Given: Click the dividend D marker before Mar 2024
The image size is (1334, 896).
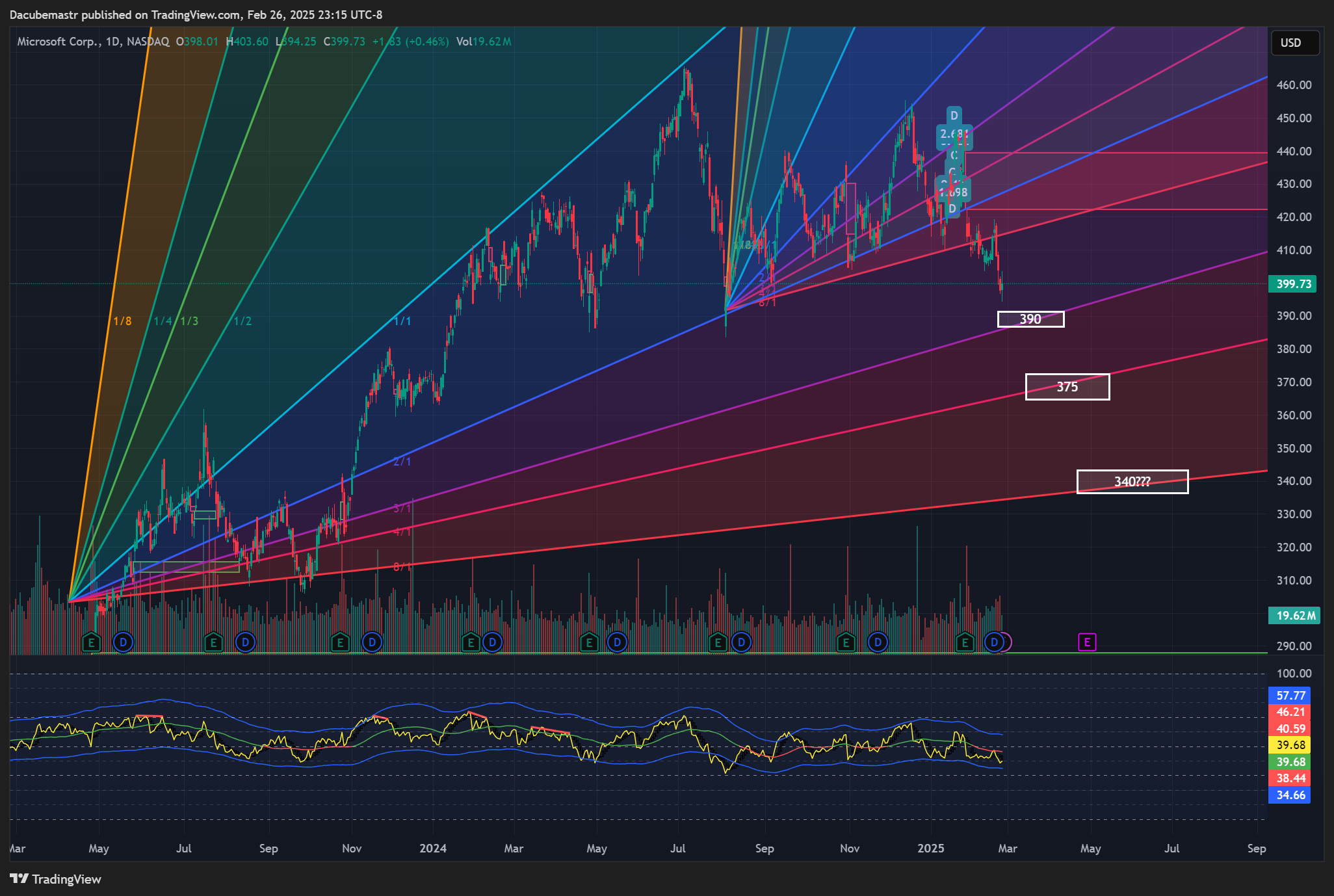Looking at the screenshot, I should (x=493, y=643).
